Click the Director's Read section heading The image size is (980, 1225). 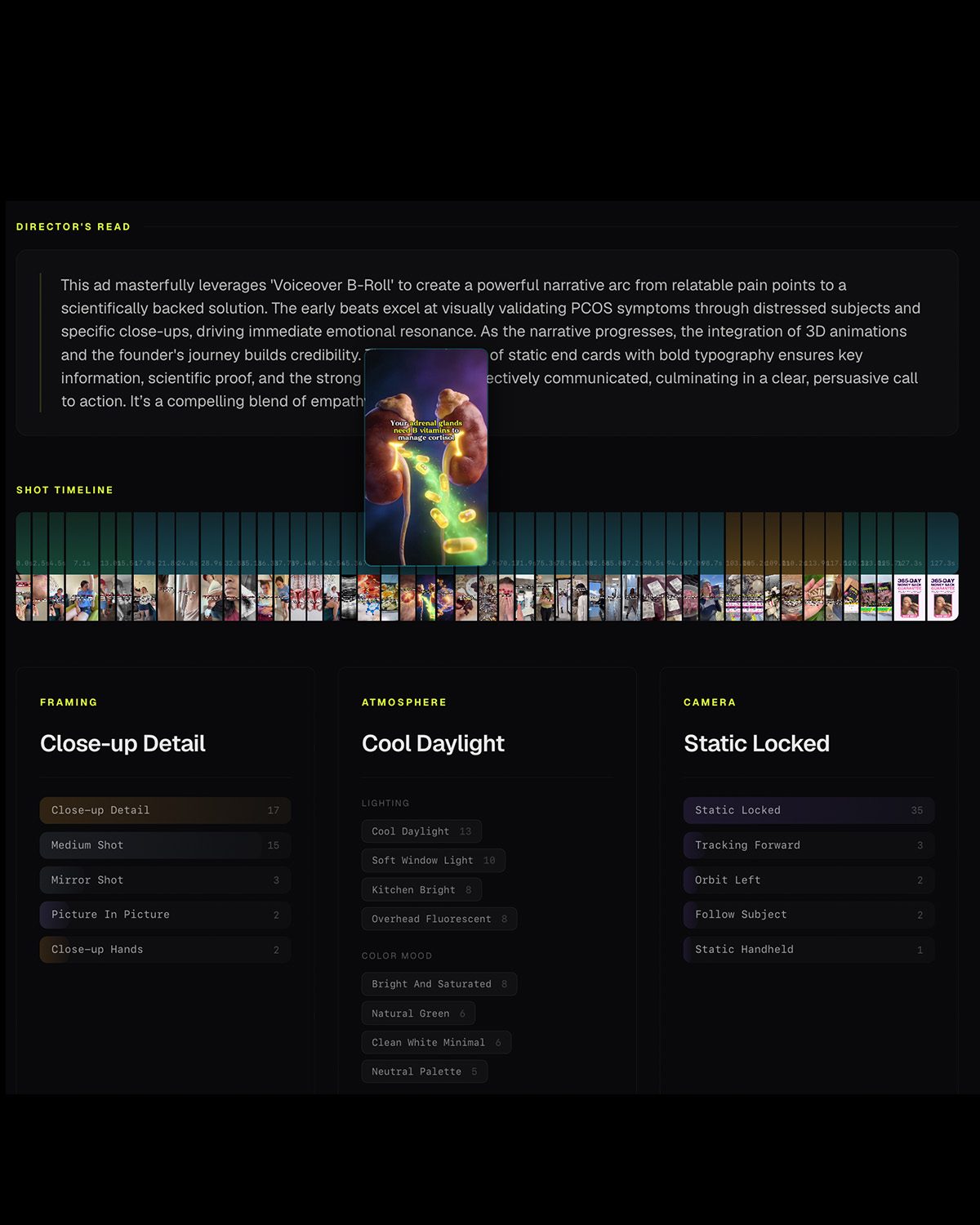tap(73, 227)
